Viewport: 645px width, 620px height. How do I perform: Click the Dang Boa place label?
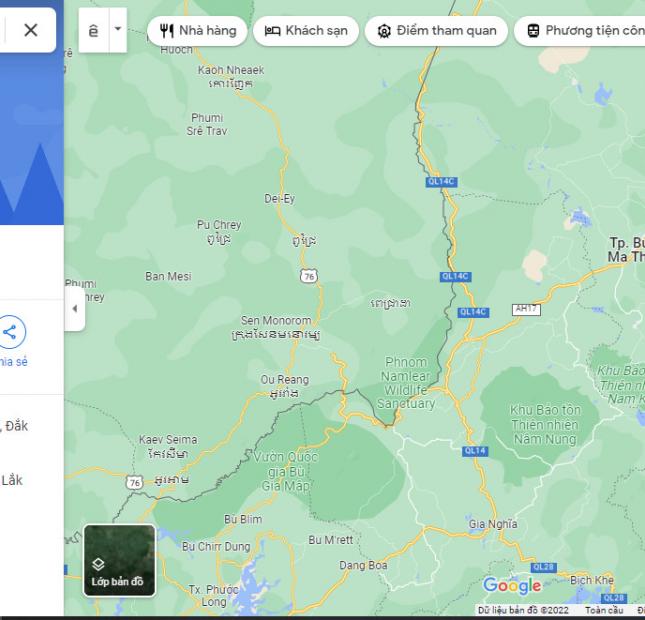coord(363,565)
